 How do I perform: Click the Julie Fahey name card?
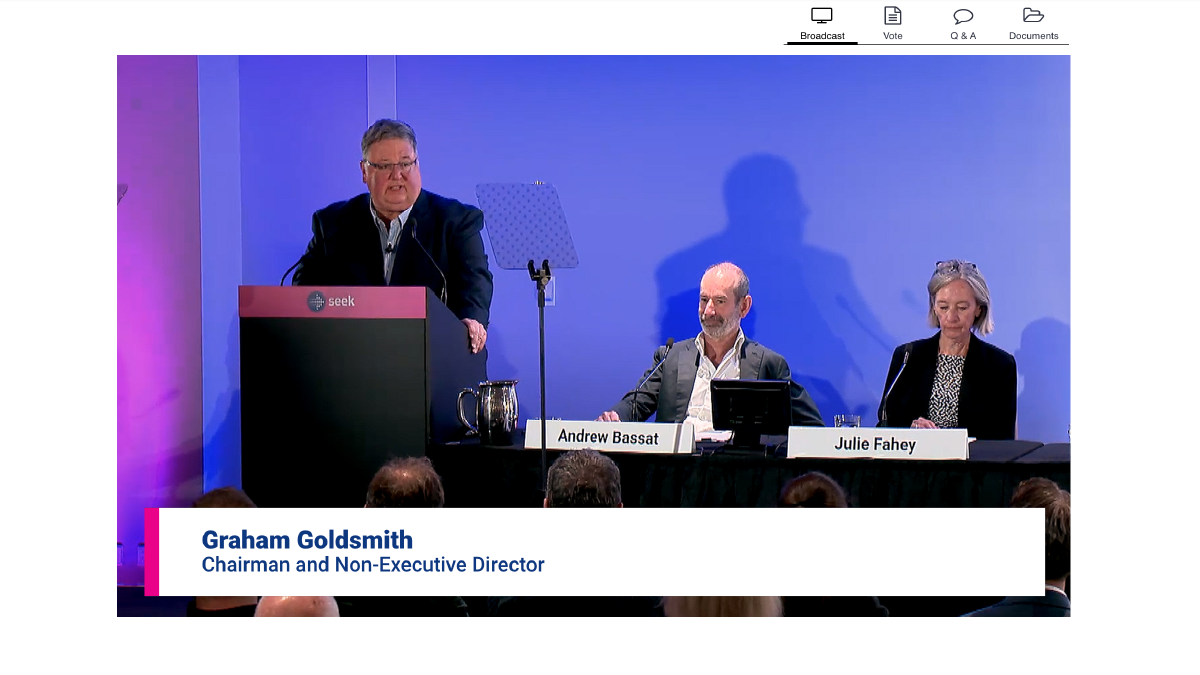click(877, 443)
